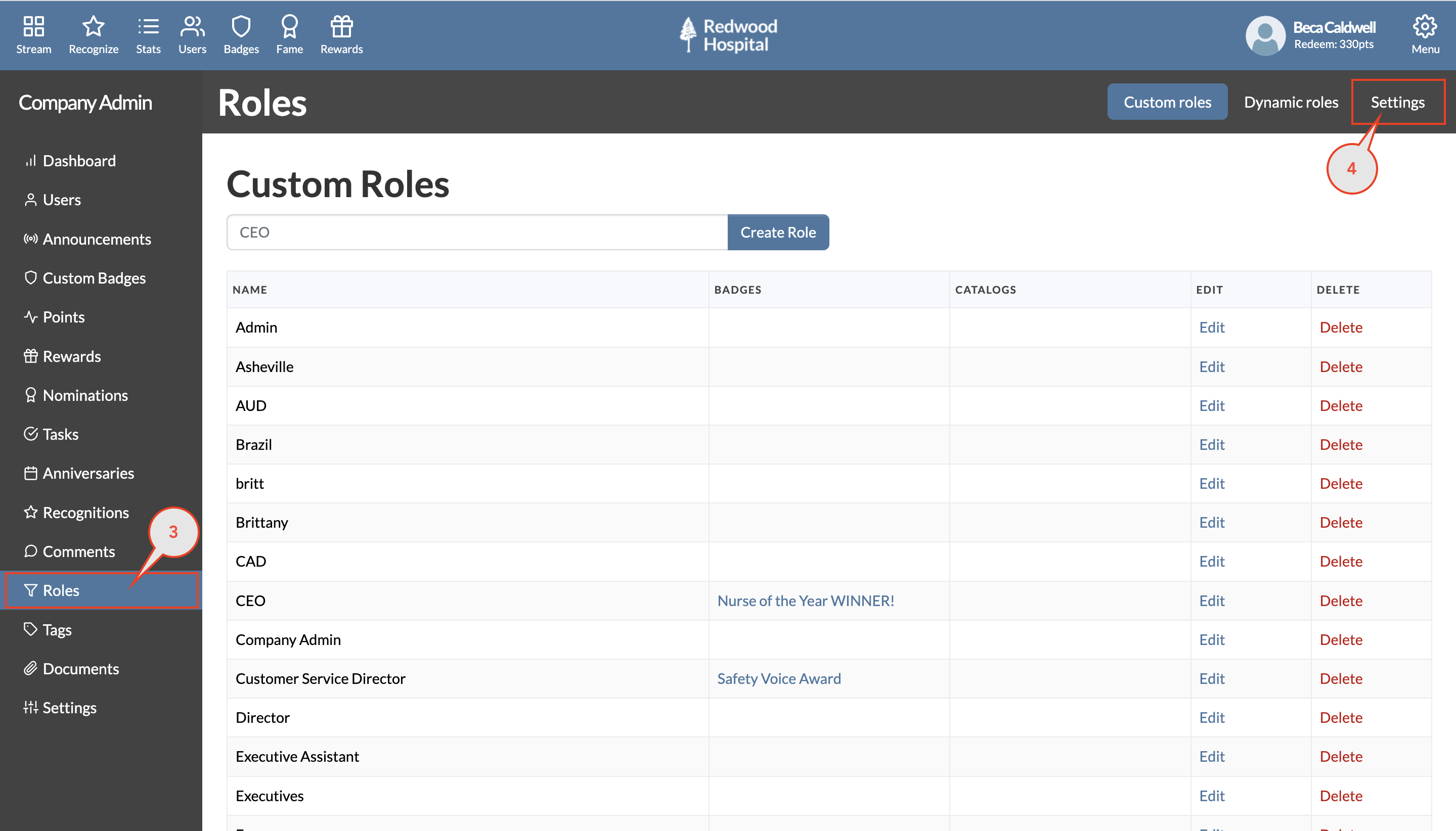Open the Tags section
This screenshot has height=831, width=1456.
[57, 629]
